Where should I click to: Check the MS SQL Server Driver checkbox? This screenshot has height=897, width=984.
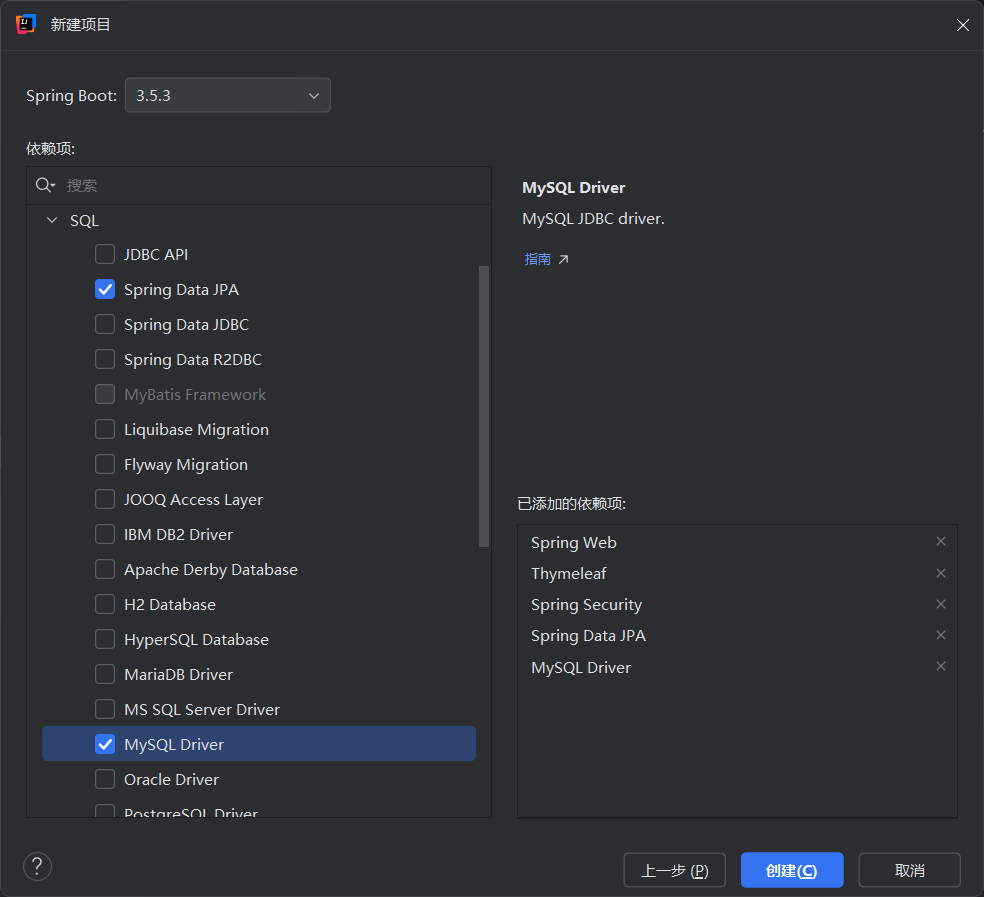(105, 709)
